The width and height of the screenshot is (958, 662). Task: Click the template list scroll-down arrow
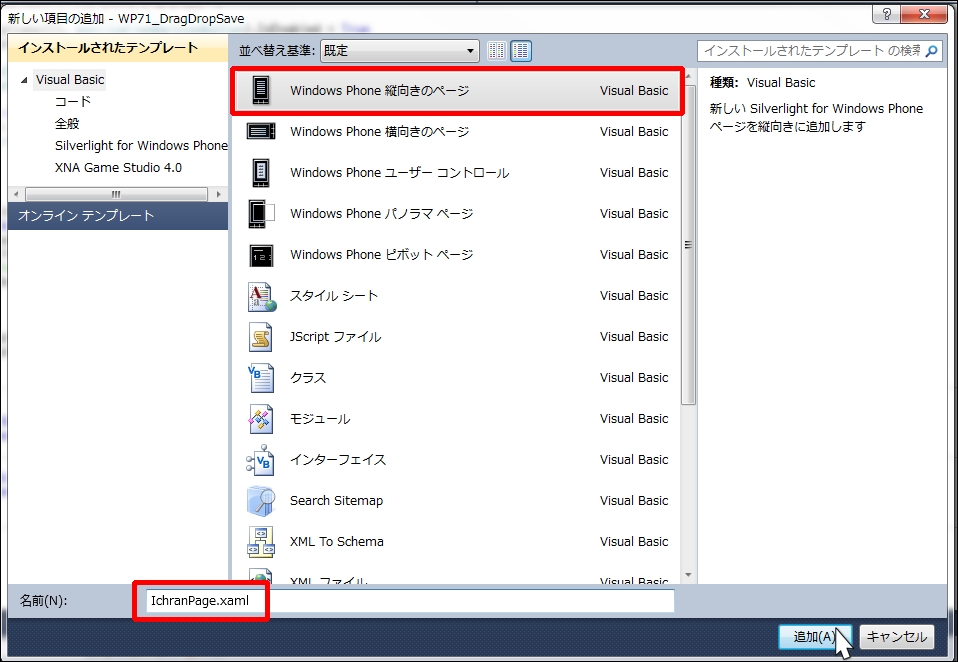point(689,575)
